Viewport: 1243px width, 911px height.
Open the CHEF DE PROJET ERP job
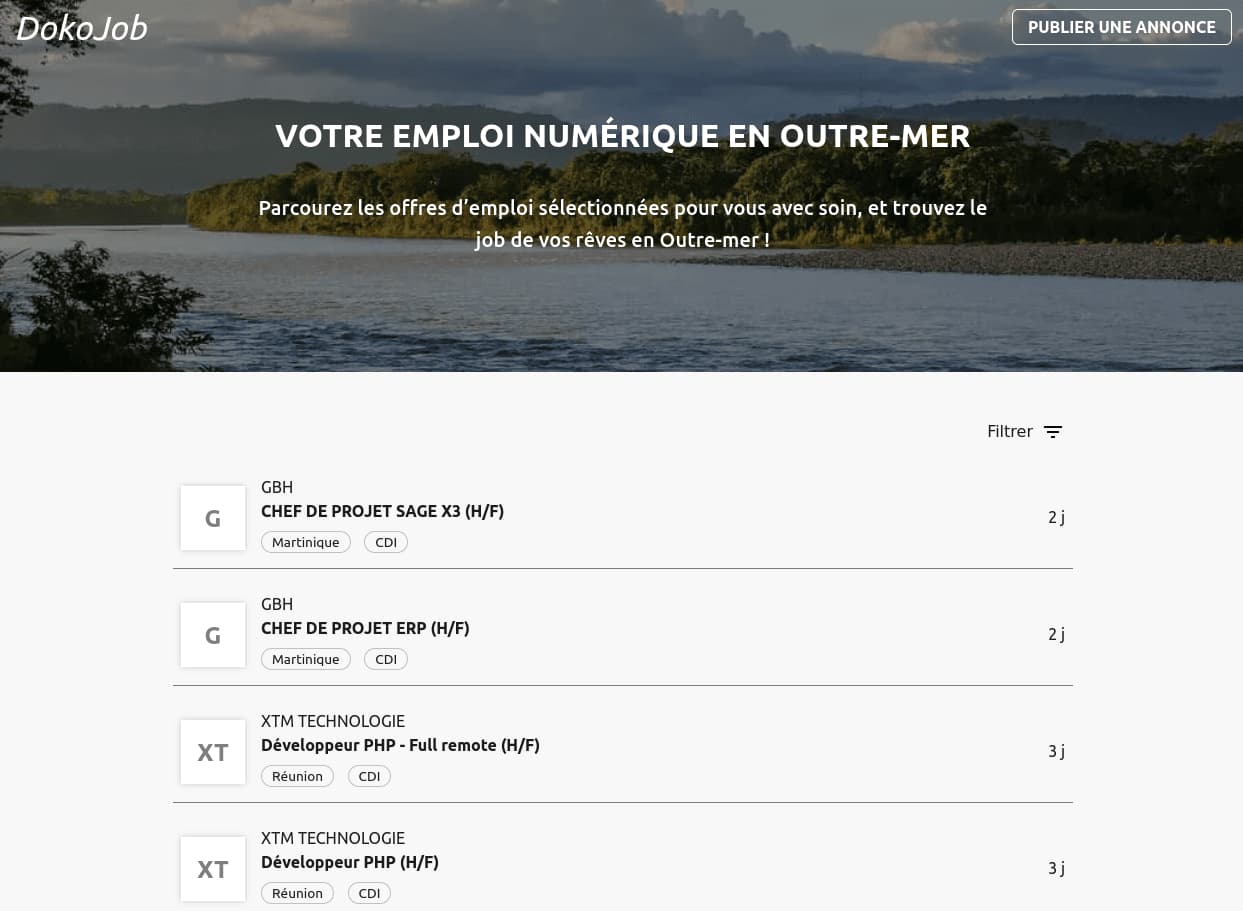[x=365, y=628]
